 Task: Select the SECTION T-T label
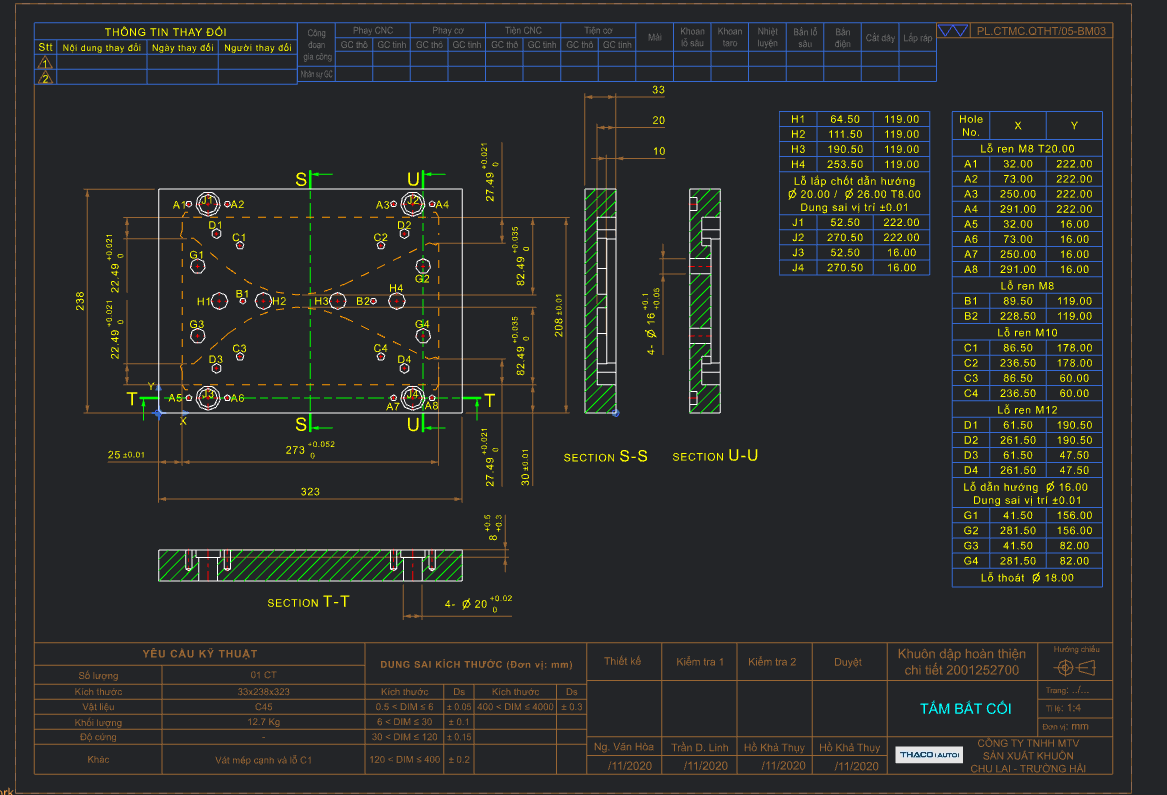pos(308,603)
